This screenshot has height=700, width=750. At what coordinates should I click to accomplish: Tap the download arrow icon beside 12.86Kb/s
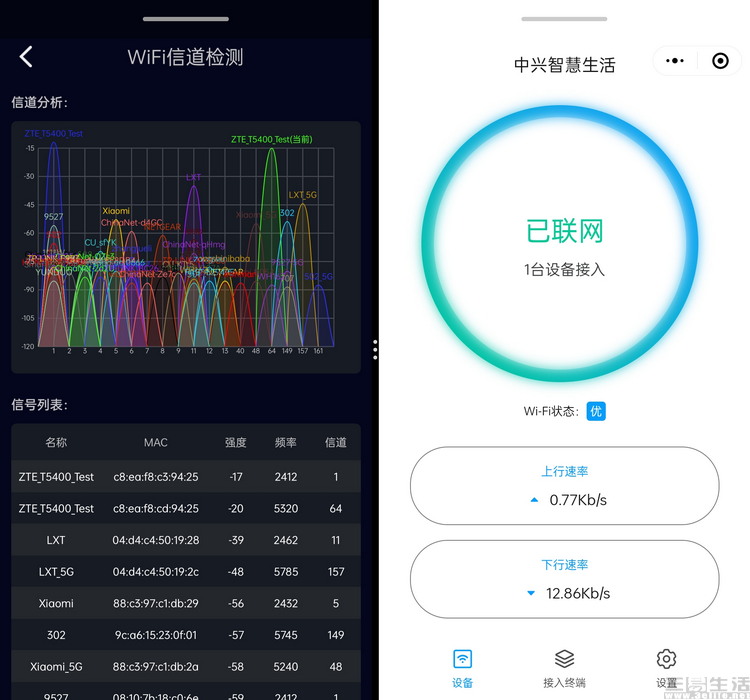pos(530,593)
